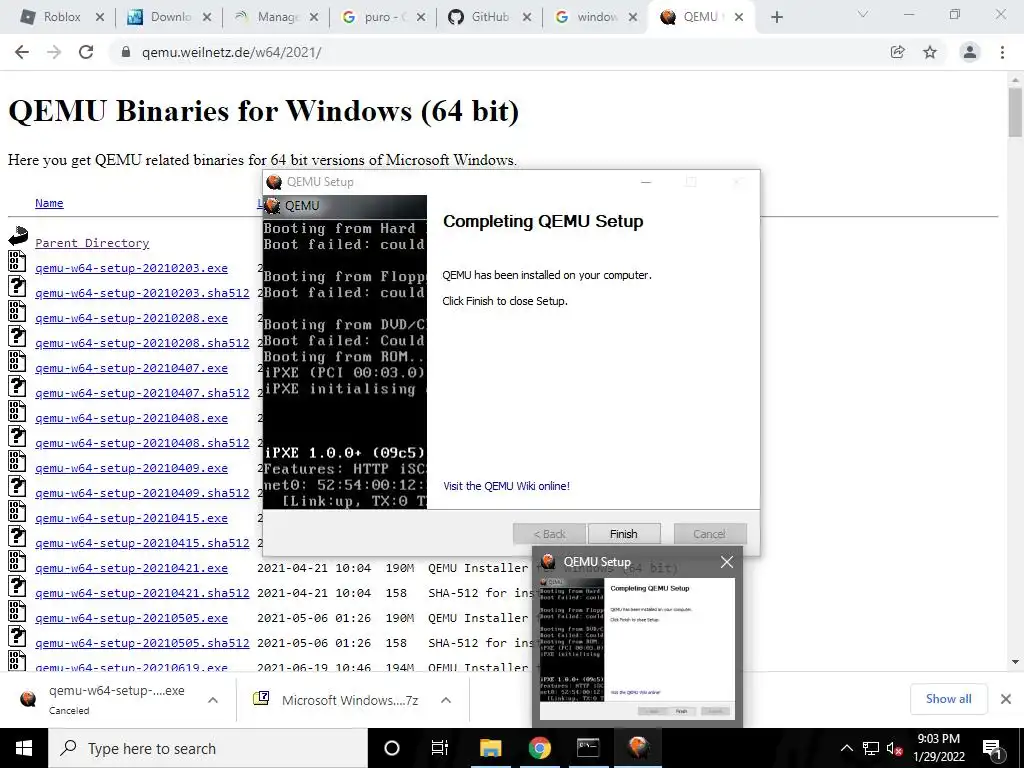Expand options for Microsoft Windows 7z download
The width and height of the screenshot is (1024, 768).
point(446,700)
